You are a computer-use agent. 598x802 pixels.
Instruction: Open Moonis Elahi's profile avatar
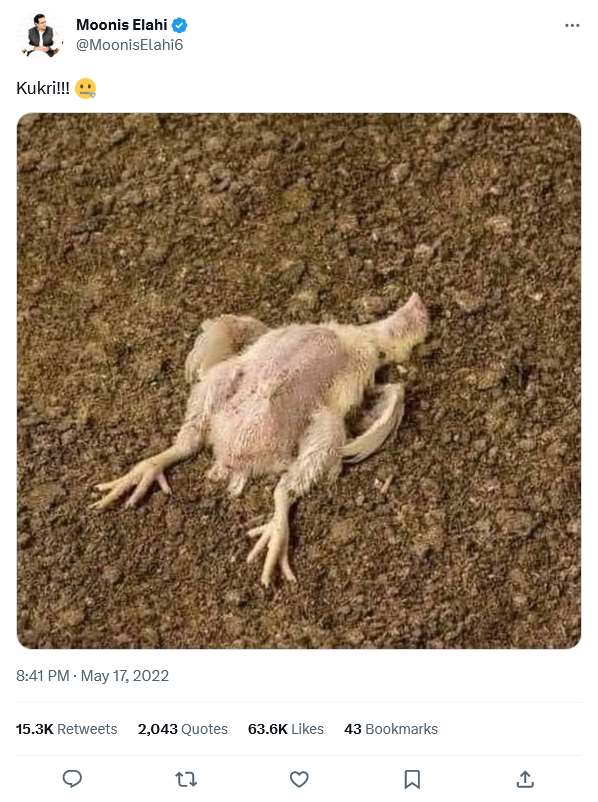point(40,35)
